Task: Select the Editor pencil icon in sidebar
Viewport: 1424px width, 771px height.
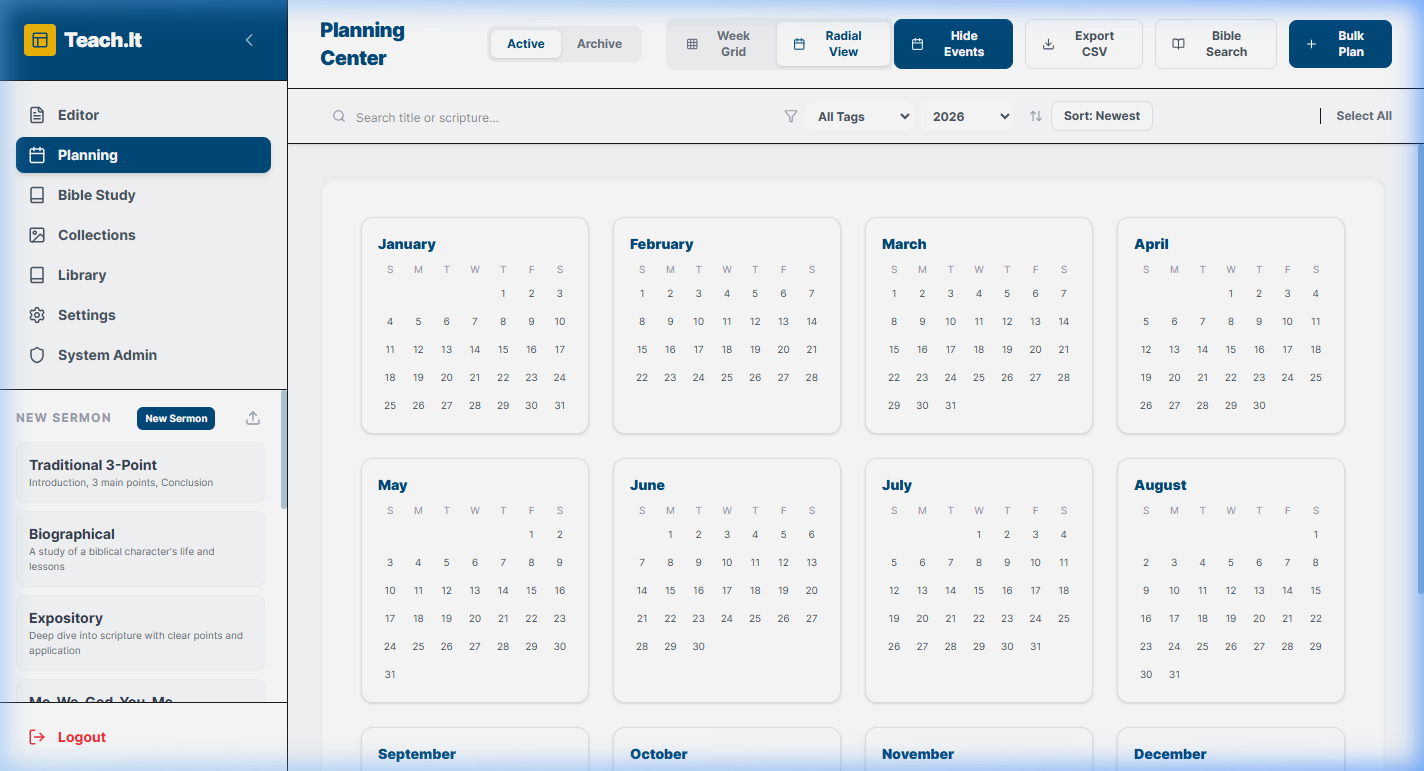Action: coord(38,114)
